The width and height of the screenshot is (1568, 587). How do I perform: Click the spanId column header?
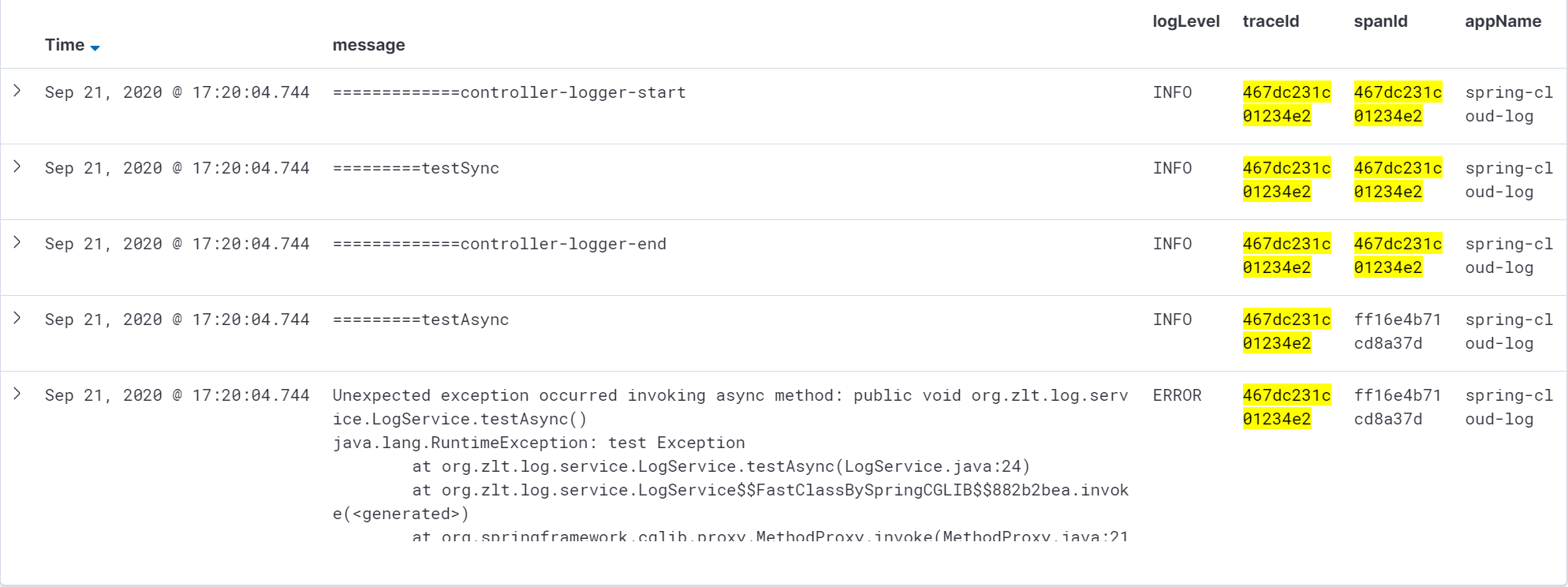pyautogui.click(x=1380, y=21)
